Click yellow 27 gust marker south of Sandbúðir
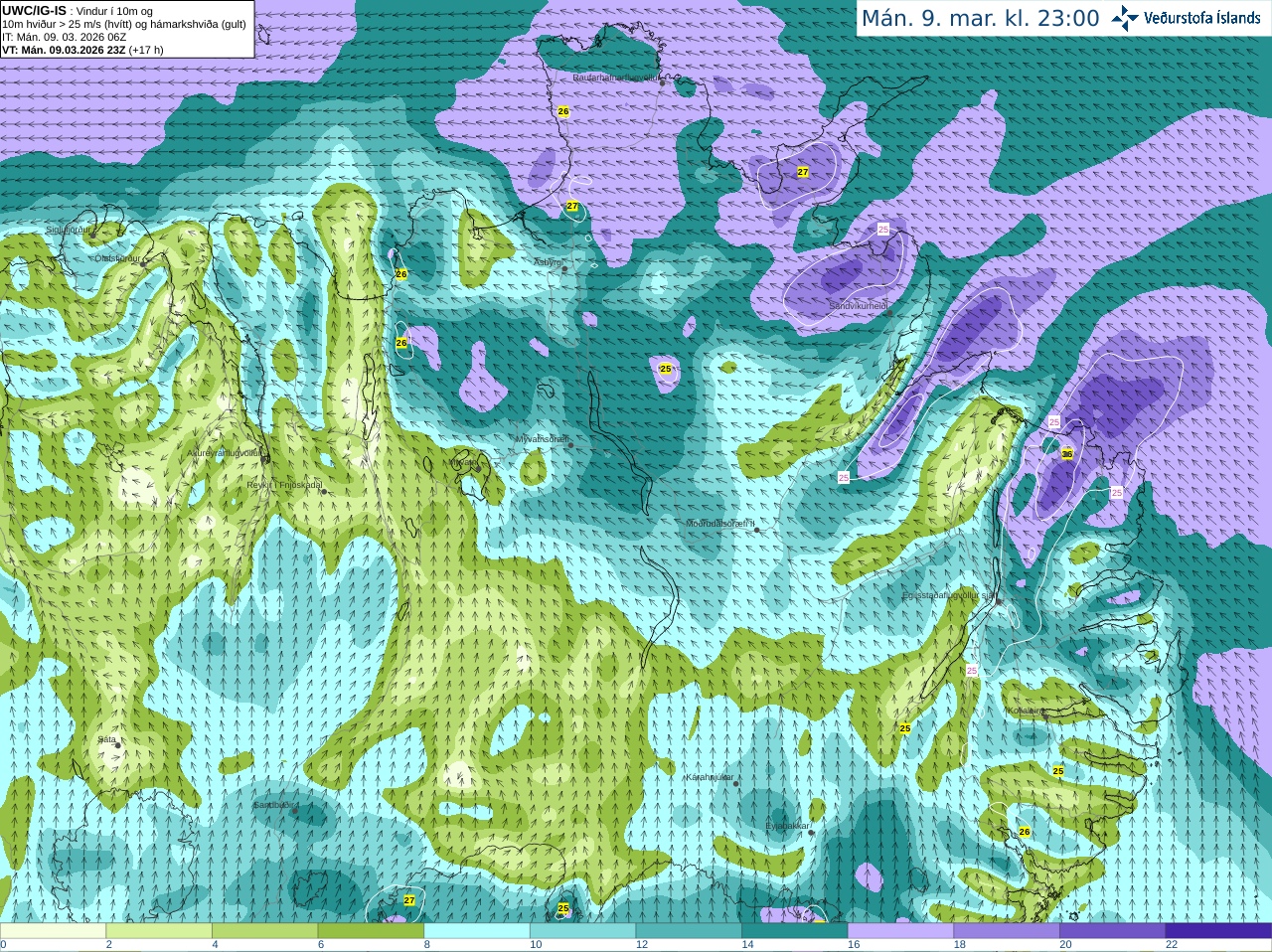Screen dimensions: 1272x952 tap(409, 899)
